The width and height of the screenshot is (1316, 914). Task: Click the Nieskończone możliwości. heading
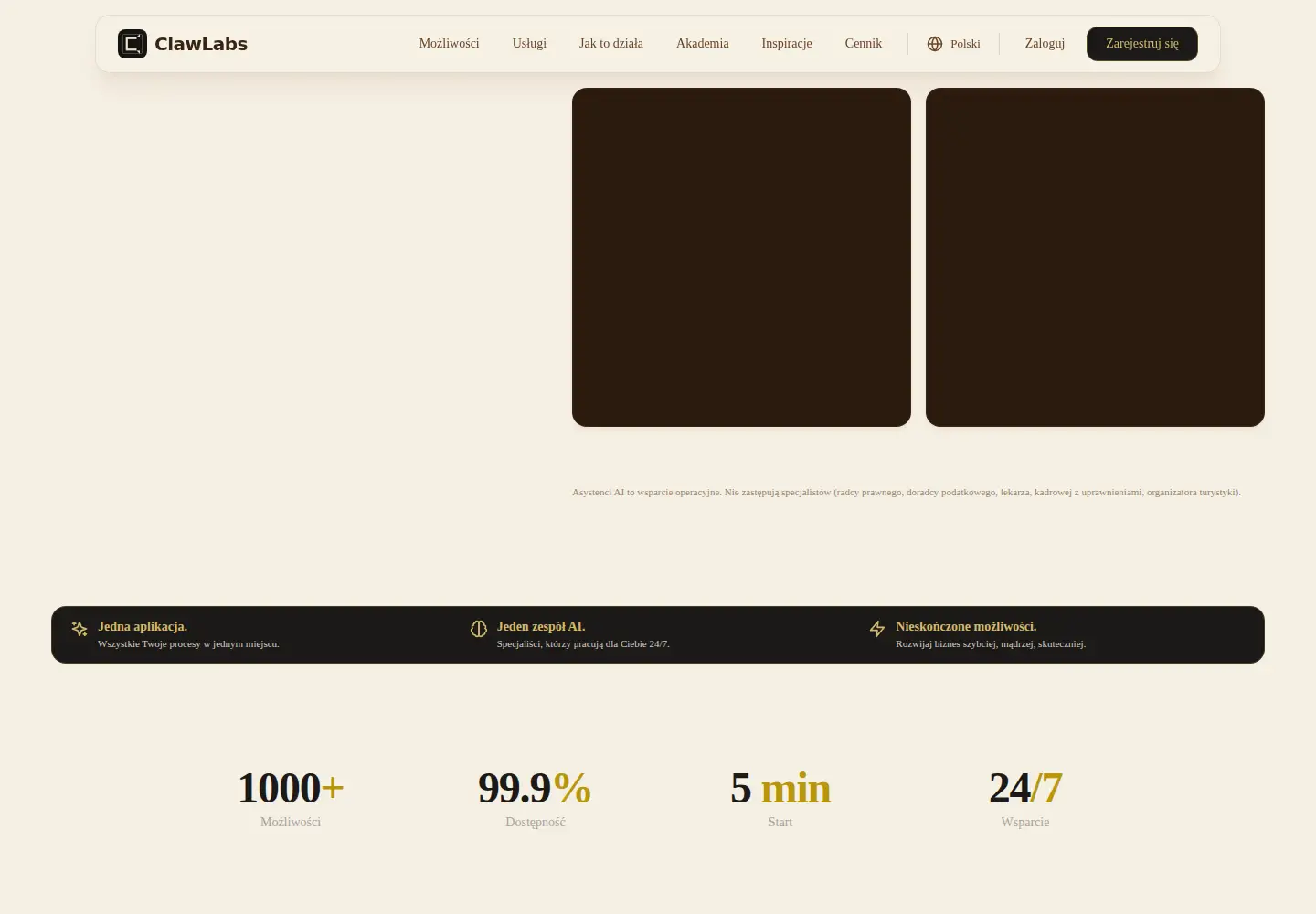tap(966, 627)
